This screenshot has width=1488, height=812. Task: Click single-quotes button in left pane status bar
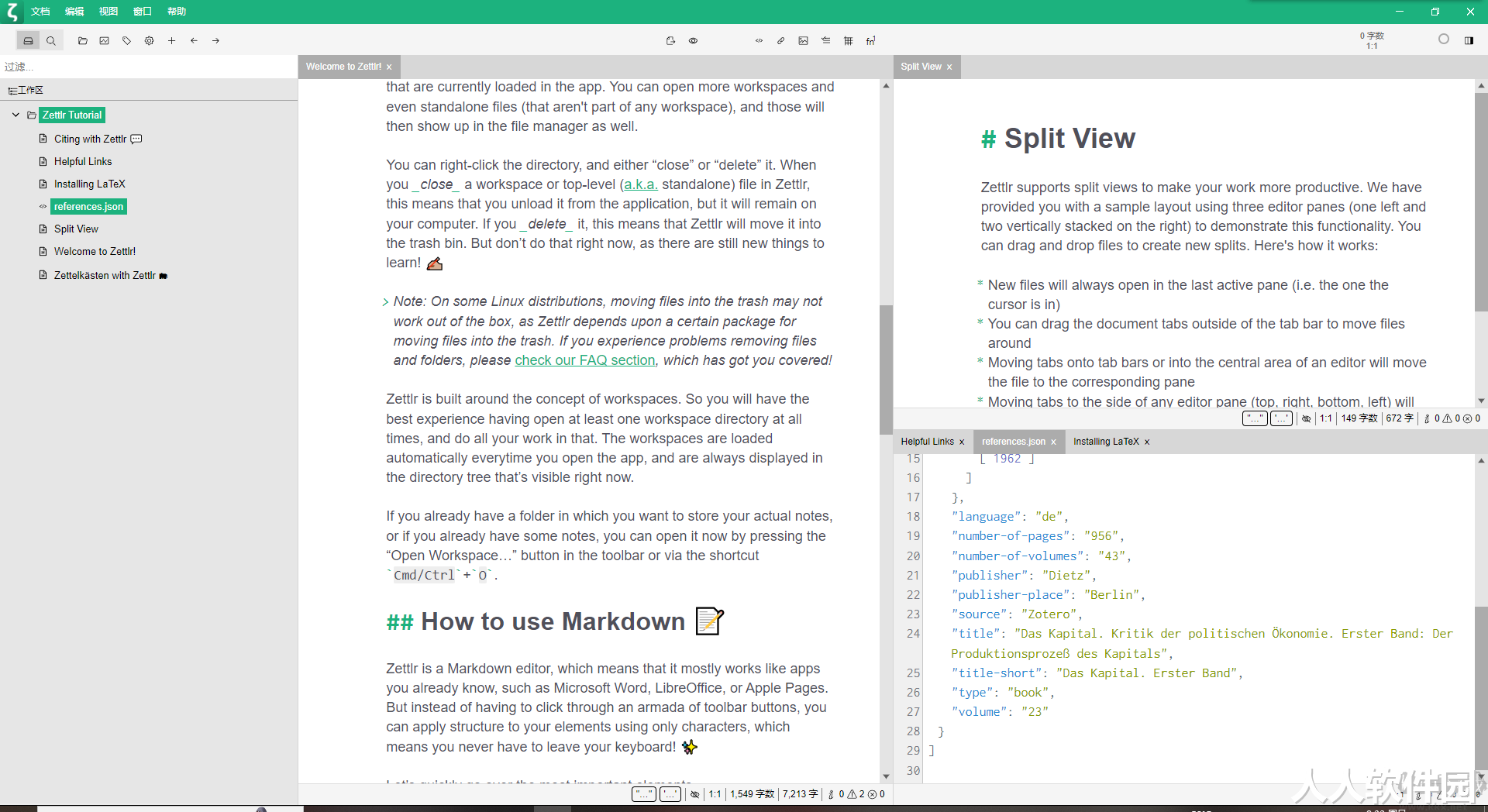pos(670,794)
